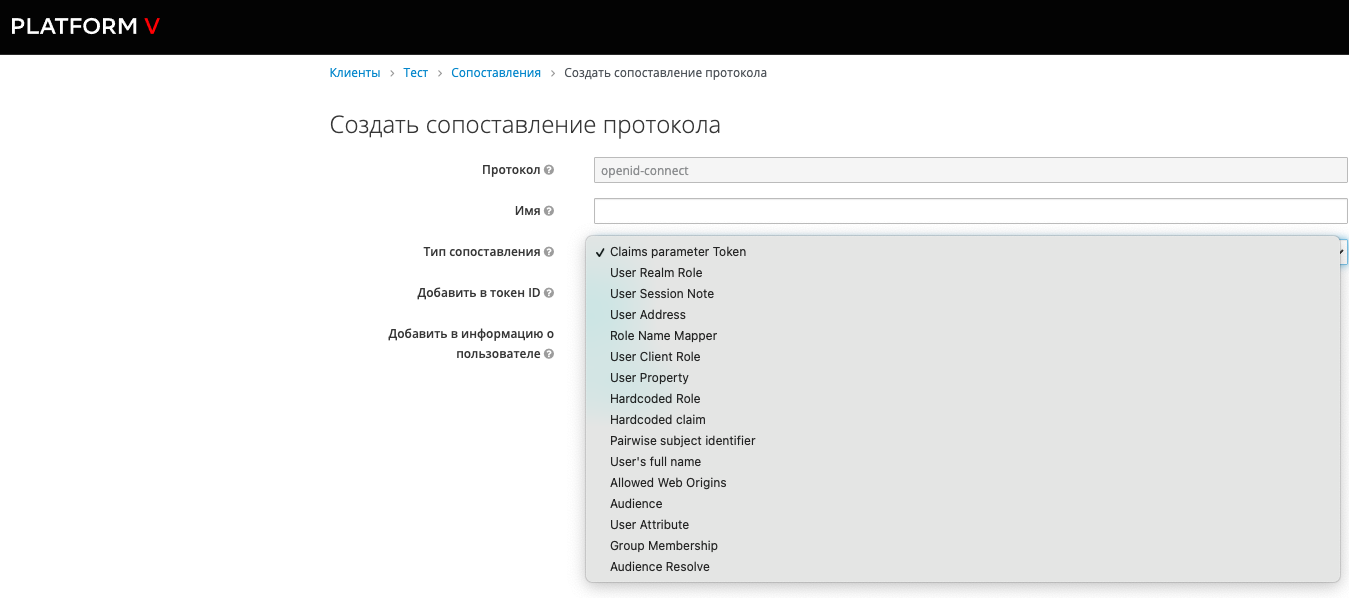Open Клиенты breadcrumb link

click(355, 73)
